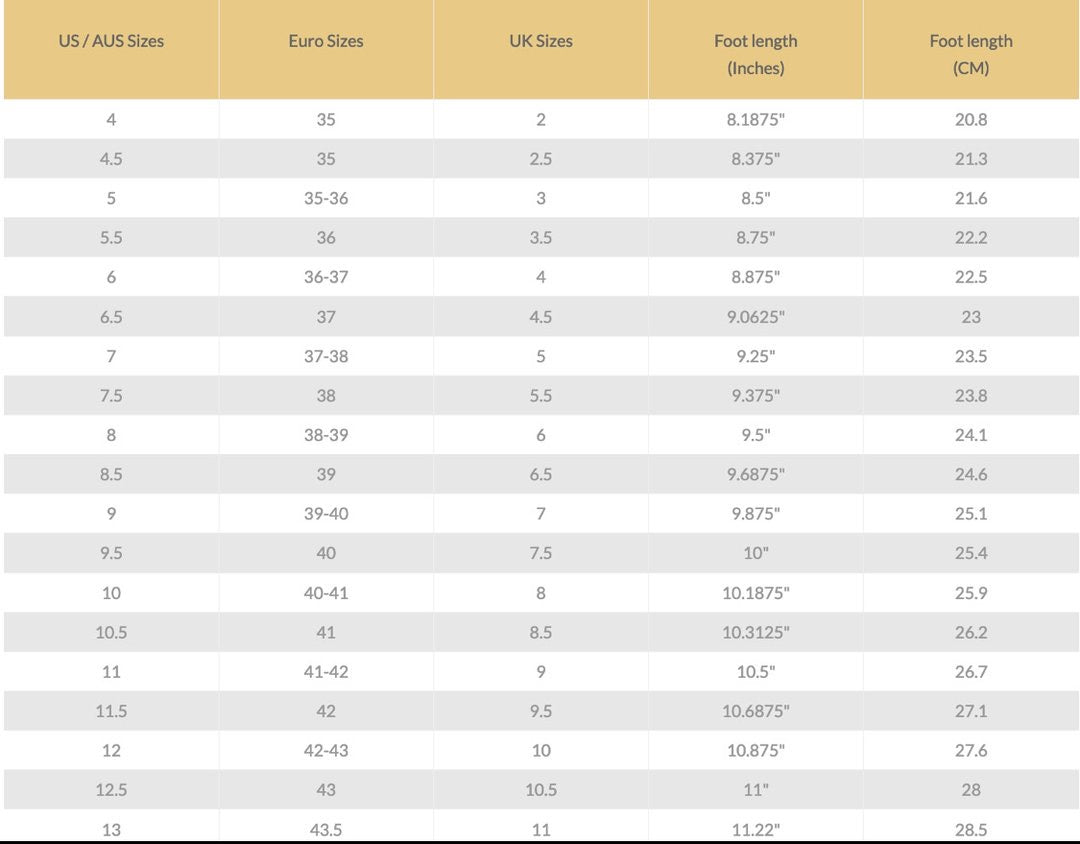Select the Euro size 38-39 cell

326,435
